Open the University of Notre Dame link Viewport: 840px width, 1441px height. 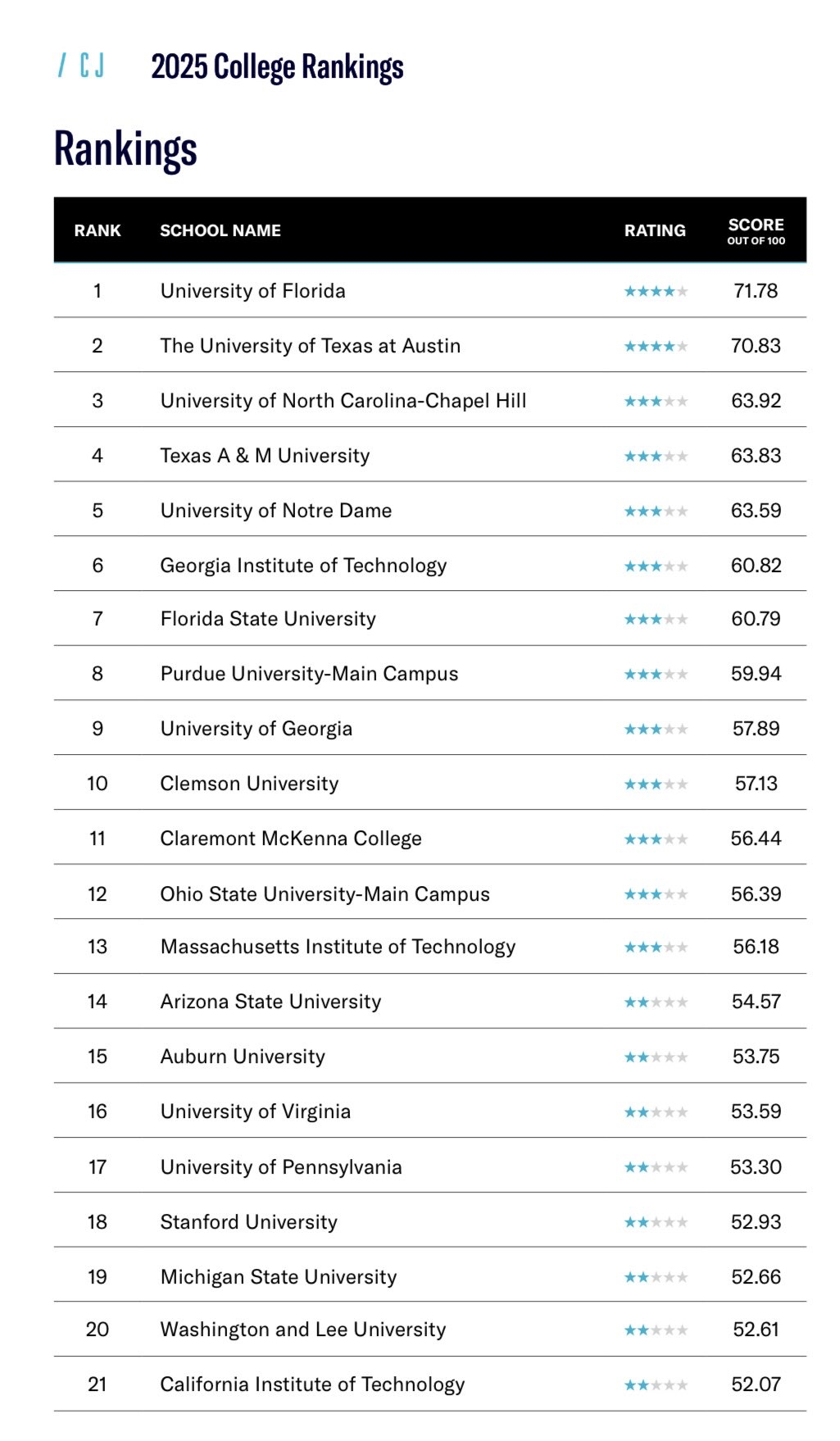pyautogui.click(x=276, y=511)
